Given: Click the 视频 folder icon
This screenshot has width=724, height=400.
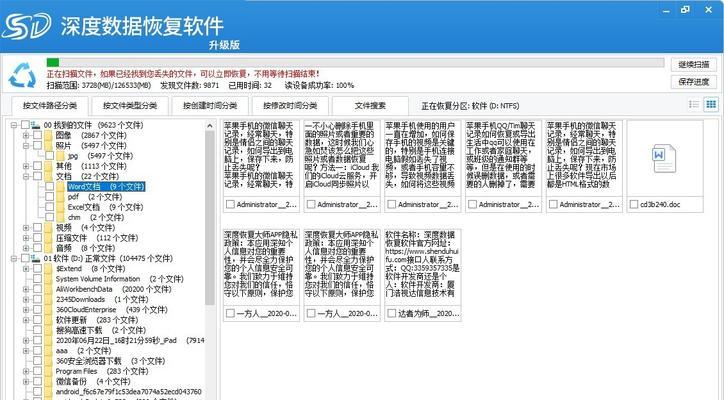Looking at the screenshot, I should tap(48, 227).
